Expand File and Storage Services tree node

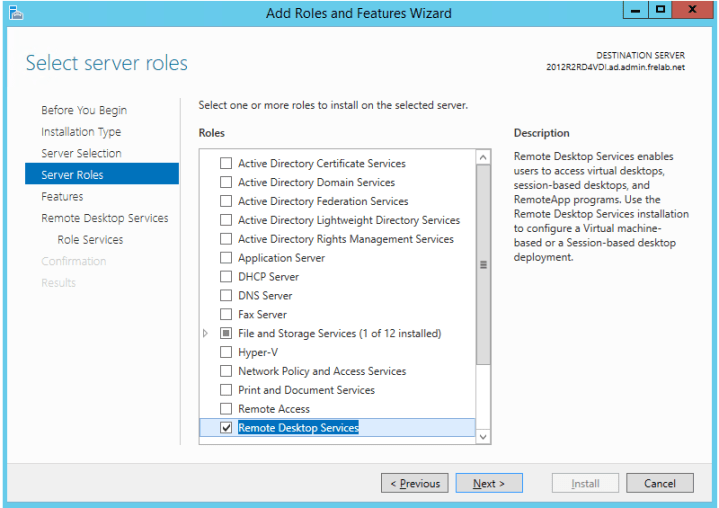pyautogui.click(x=206, y=334)
